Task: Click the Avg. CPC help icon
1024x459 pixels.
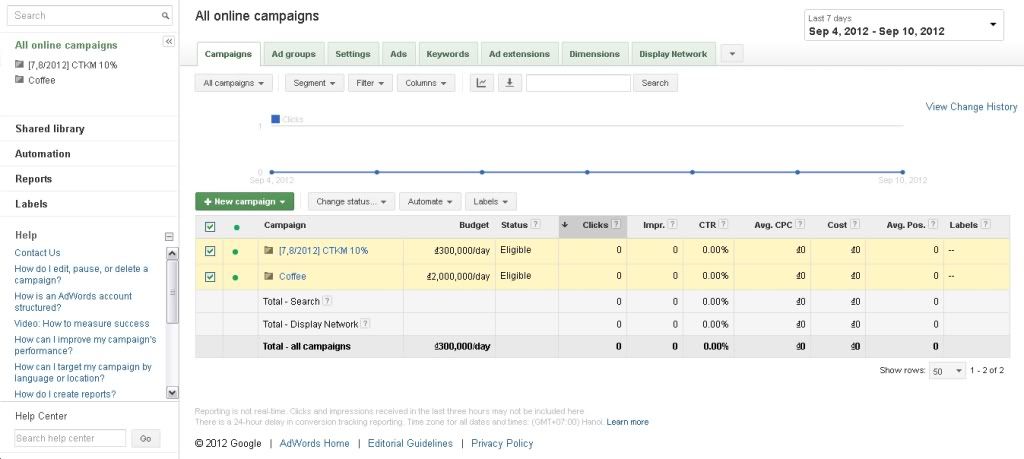Action: coord(800,225)
